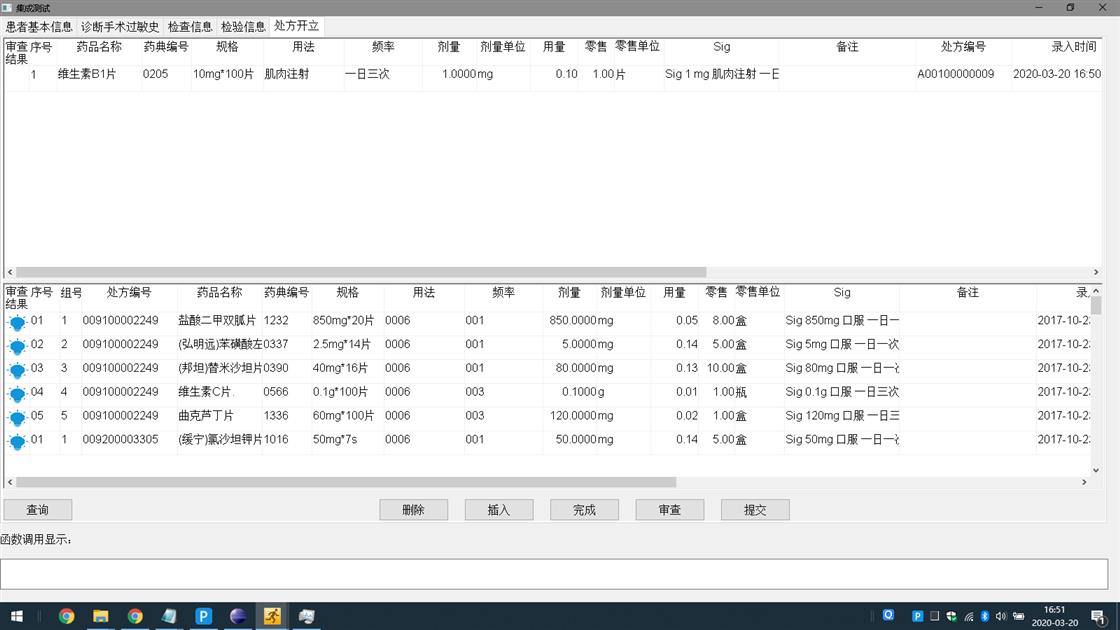Viewport: 1120px width, 630px height.
Task: Switch to the 检验信息 tab
Action: click(243, 27)
